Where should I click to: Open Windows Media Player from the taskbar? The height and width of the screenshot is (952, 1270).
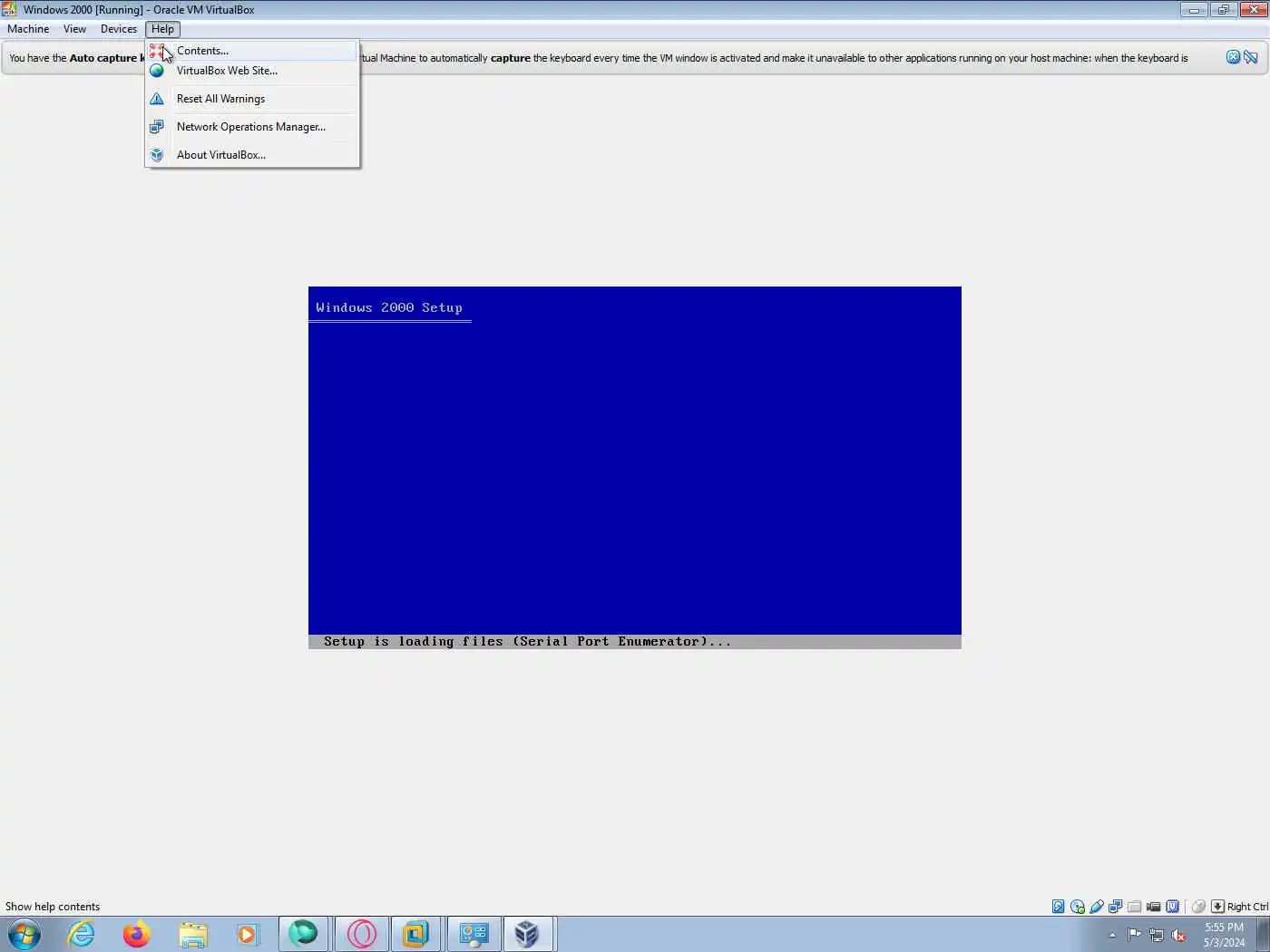[x=248, y=934]
